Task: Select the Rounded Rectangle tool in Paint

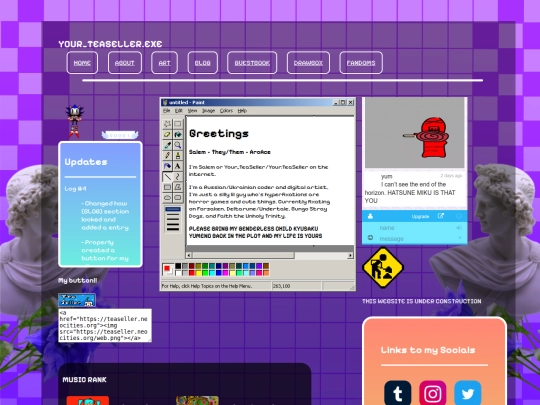Action: [x=178, y=198]
